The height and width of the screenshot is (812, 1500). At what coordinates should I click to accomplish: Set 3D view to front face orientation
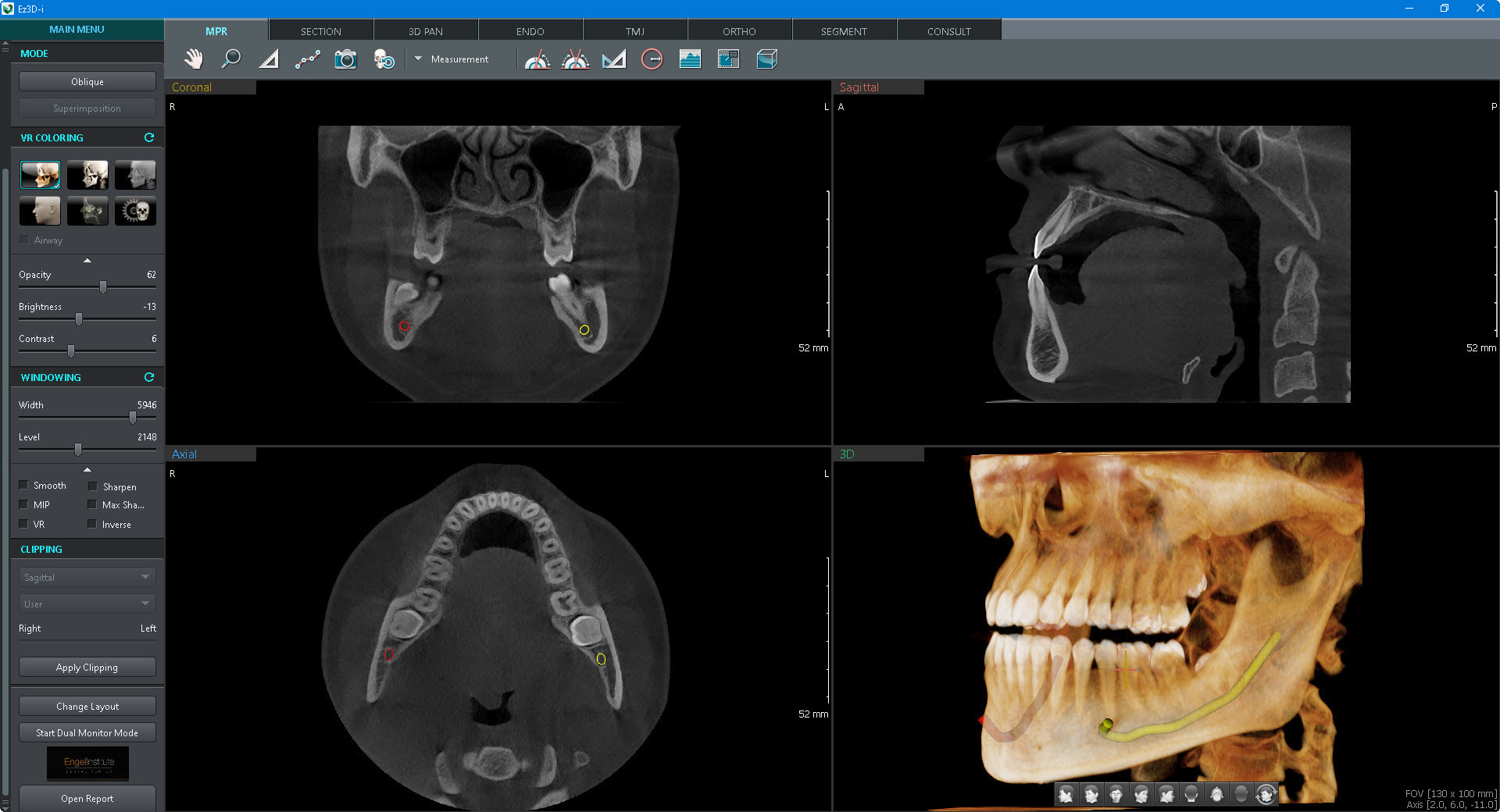[1116, 795]
